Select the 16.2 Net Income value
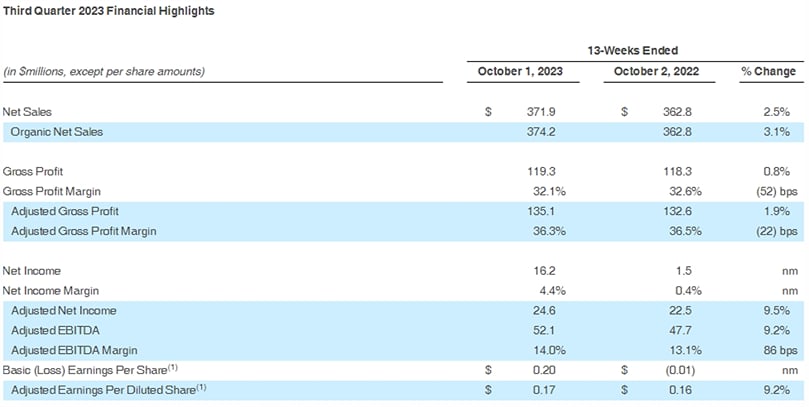Viewport: 809px width, 407px height. click(x=545, y=271)
